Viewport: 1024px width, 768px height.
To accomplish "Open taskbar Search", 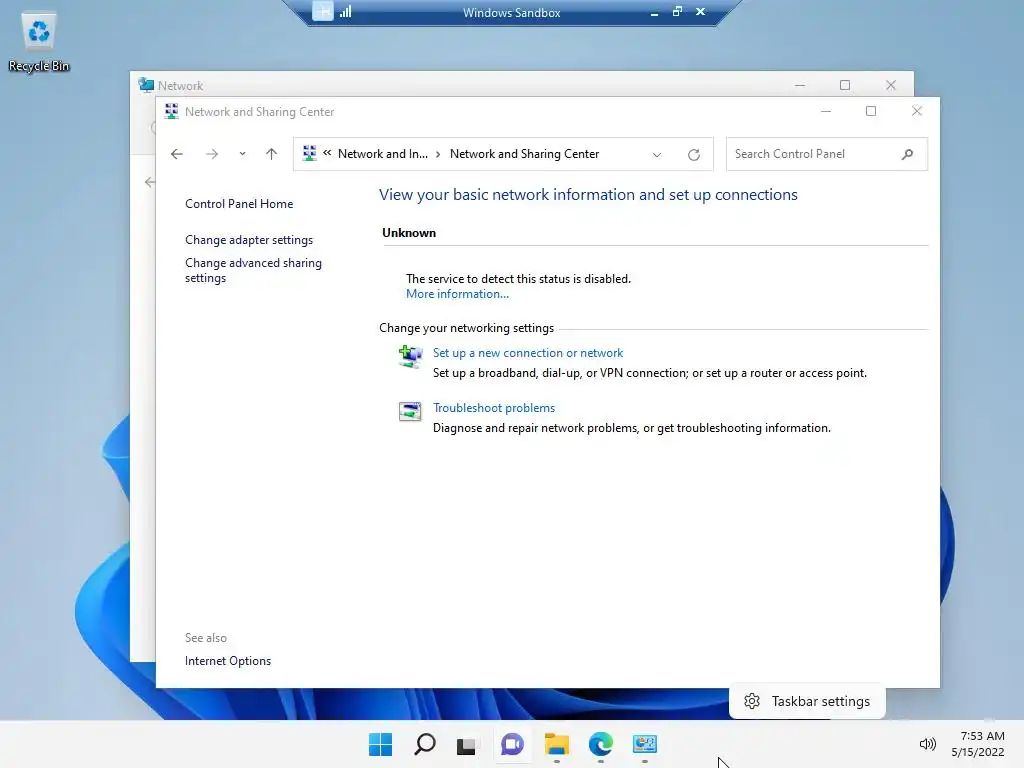I will (424, 744).
